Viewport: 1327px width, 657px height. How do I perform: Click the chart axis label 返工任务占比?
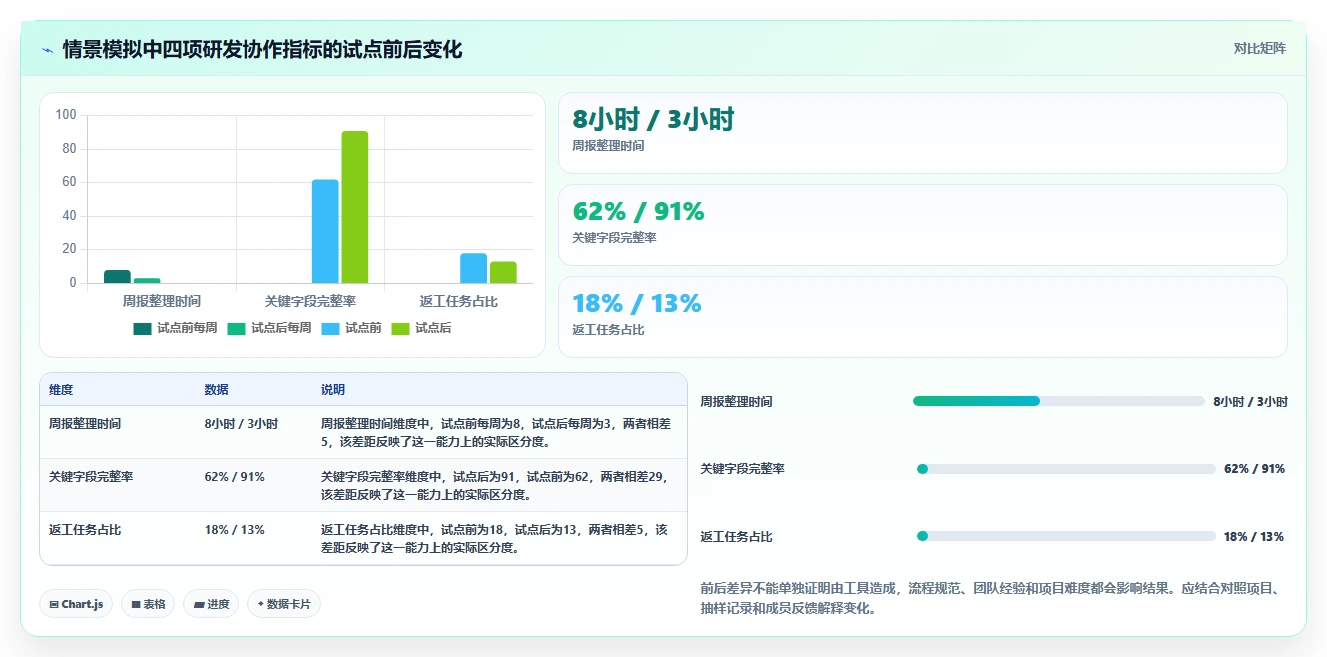tap(459, 301)
